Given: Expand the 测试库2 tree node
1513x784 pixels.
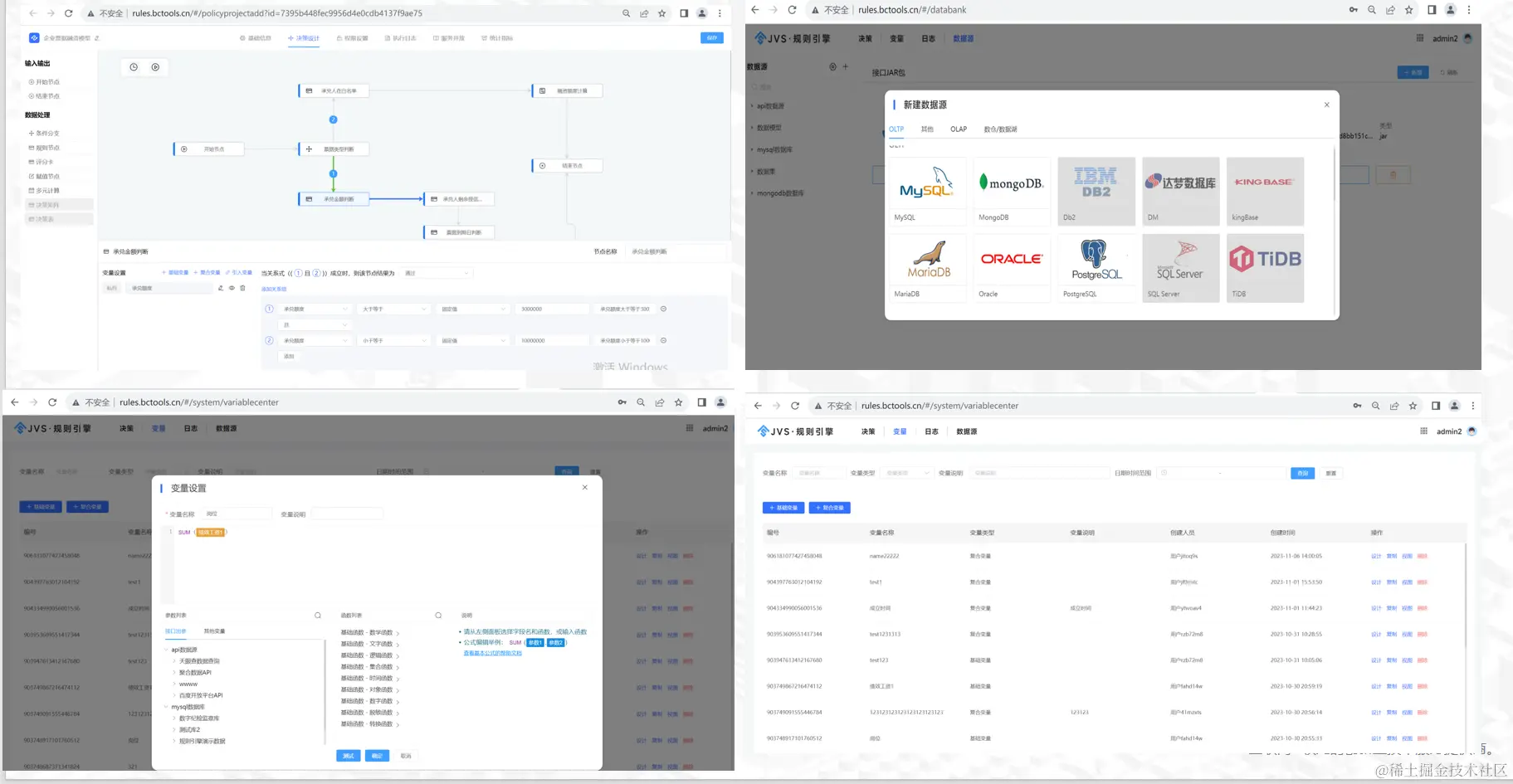Looking at the screenshot, I should (x=174, y=730).
